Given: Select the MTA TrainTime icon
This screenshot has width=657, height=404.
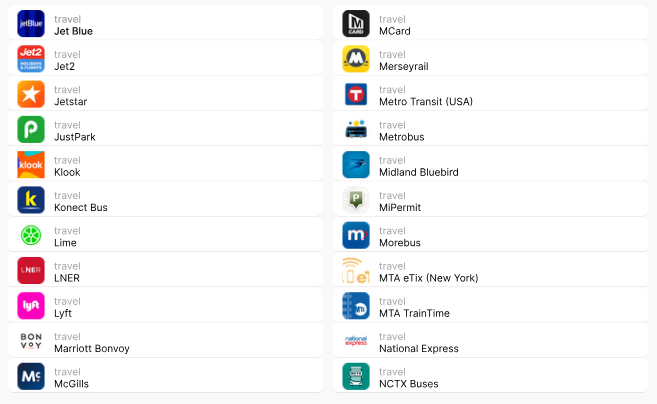Looking at the screenshot, I should pyautogui.click(x=356, y=306).
